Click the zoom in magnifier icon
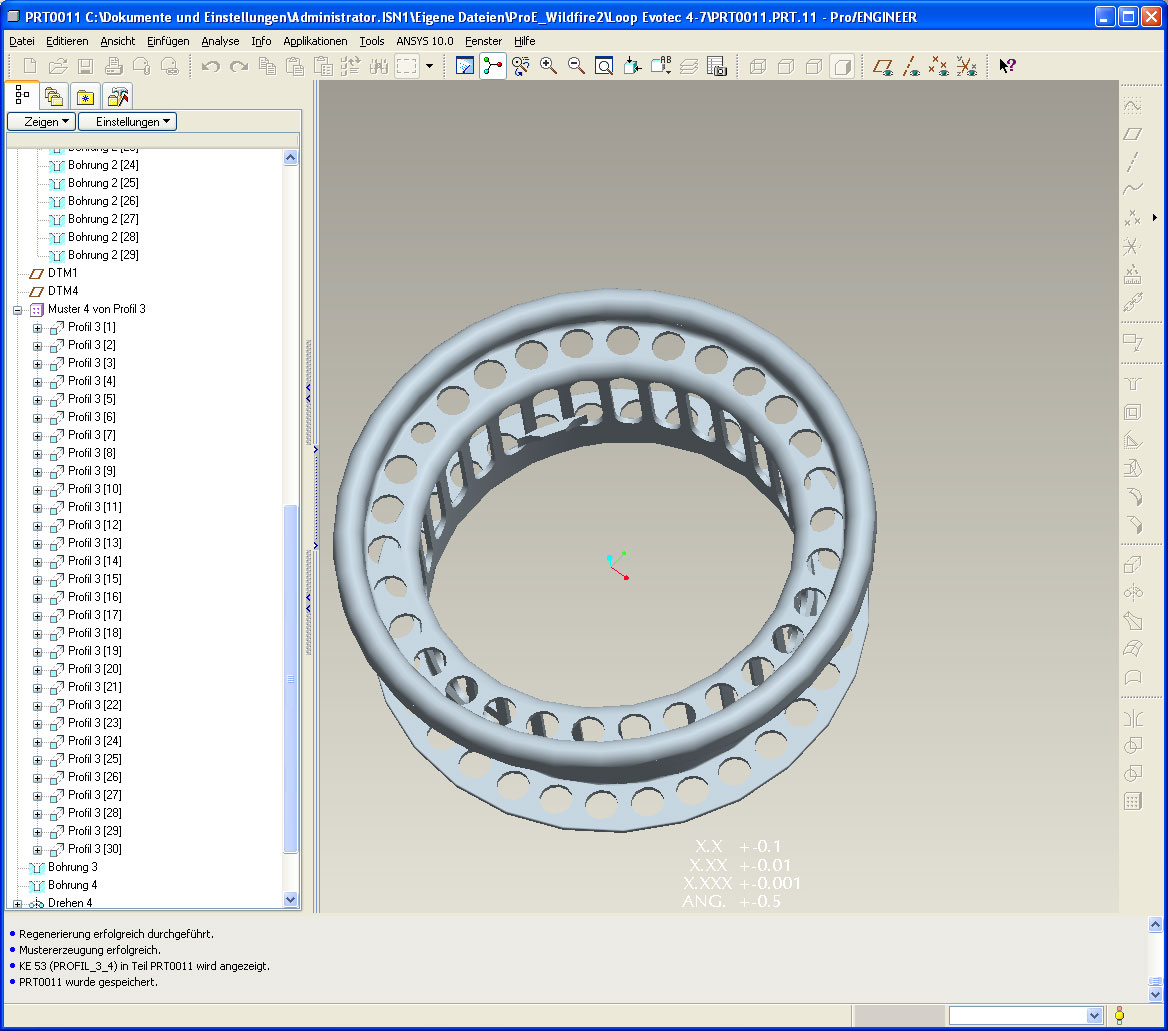 pyautogui.click(x=548, y=66)
